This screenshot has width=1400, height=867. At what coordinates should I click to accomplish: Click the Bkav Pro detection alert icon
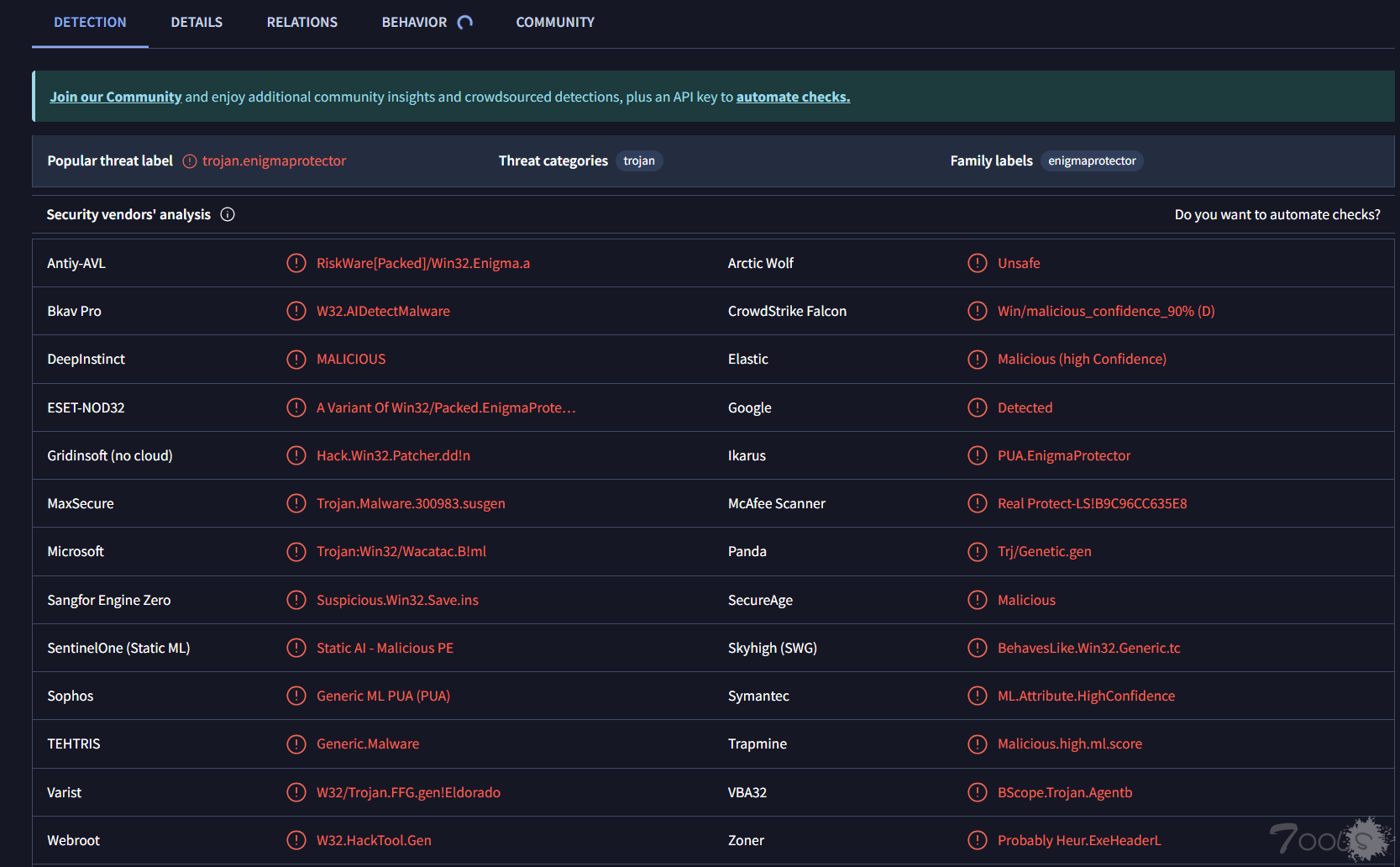click(x=296, y=311)
